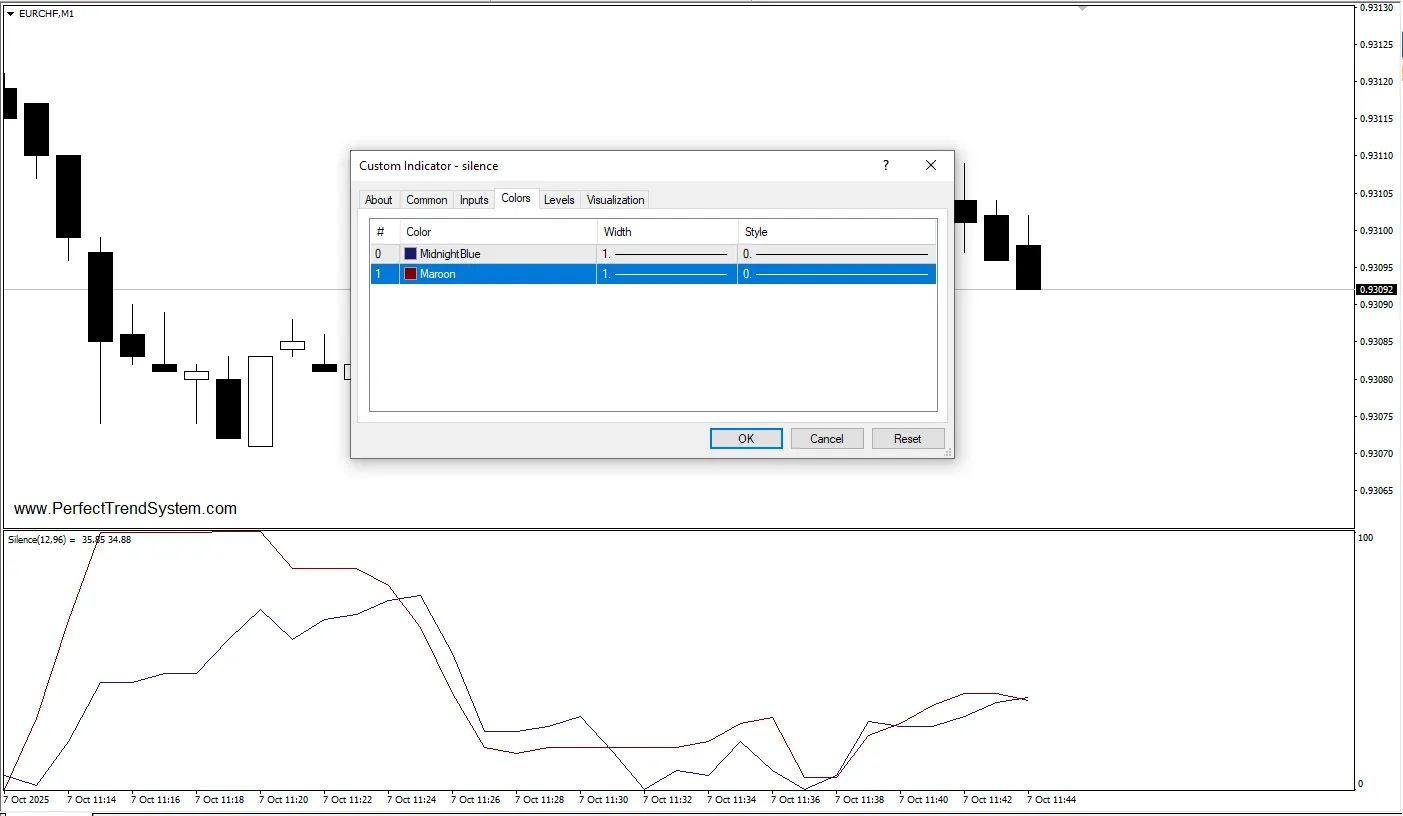Image resolution: width=1403 pixels, height=816 pixels.
Task: Open style selector for Maroon line
Action: pos(837,274)
